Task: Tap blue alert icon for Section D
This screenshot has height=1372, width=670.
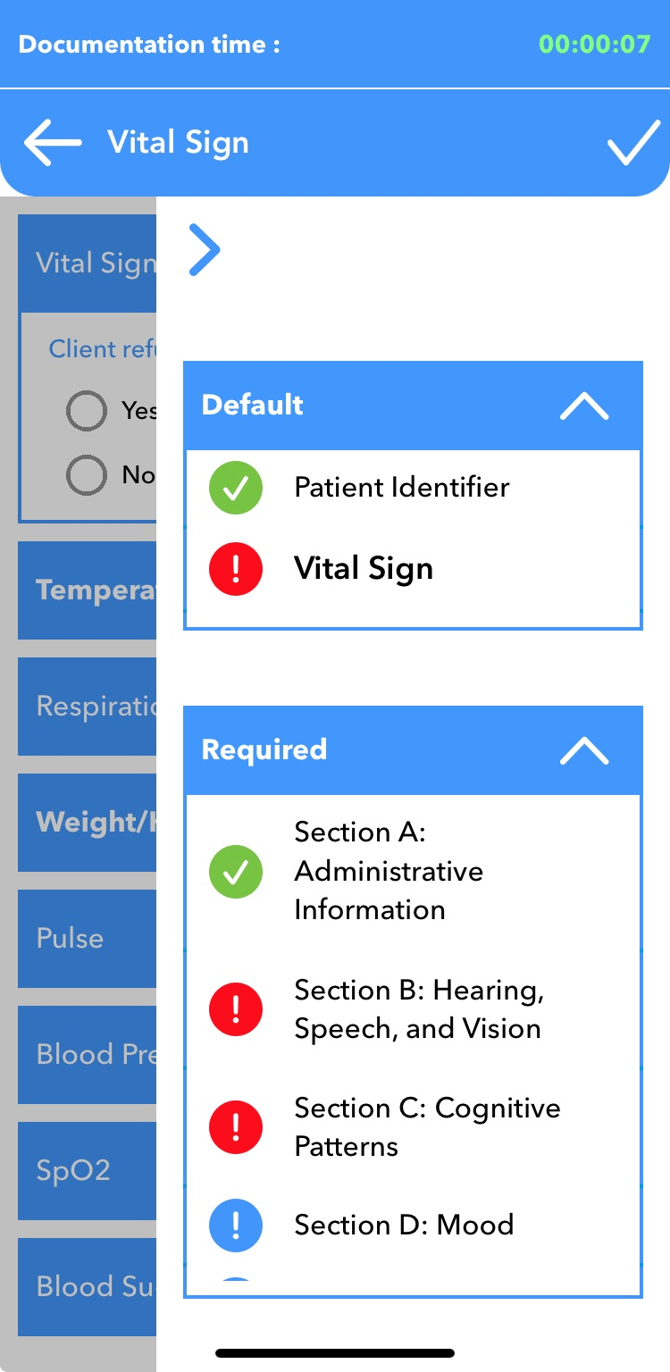Action: 236,1225
